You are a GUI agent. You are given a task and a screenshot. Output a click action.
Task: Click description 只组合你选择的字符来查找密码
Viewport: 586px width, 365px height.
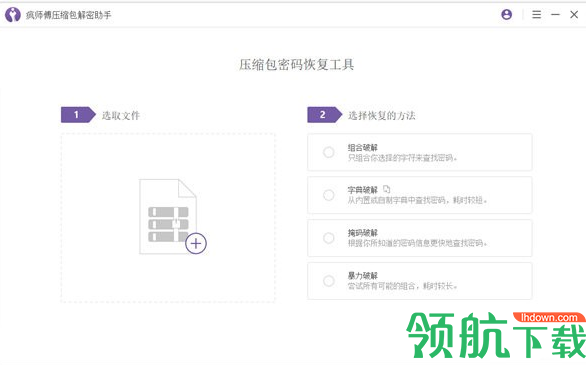coord(403,158)
